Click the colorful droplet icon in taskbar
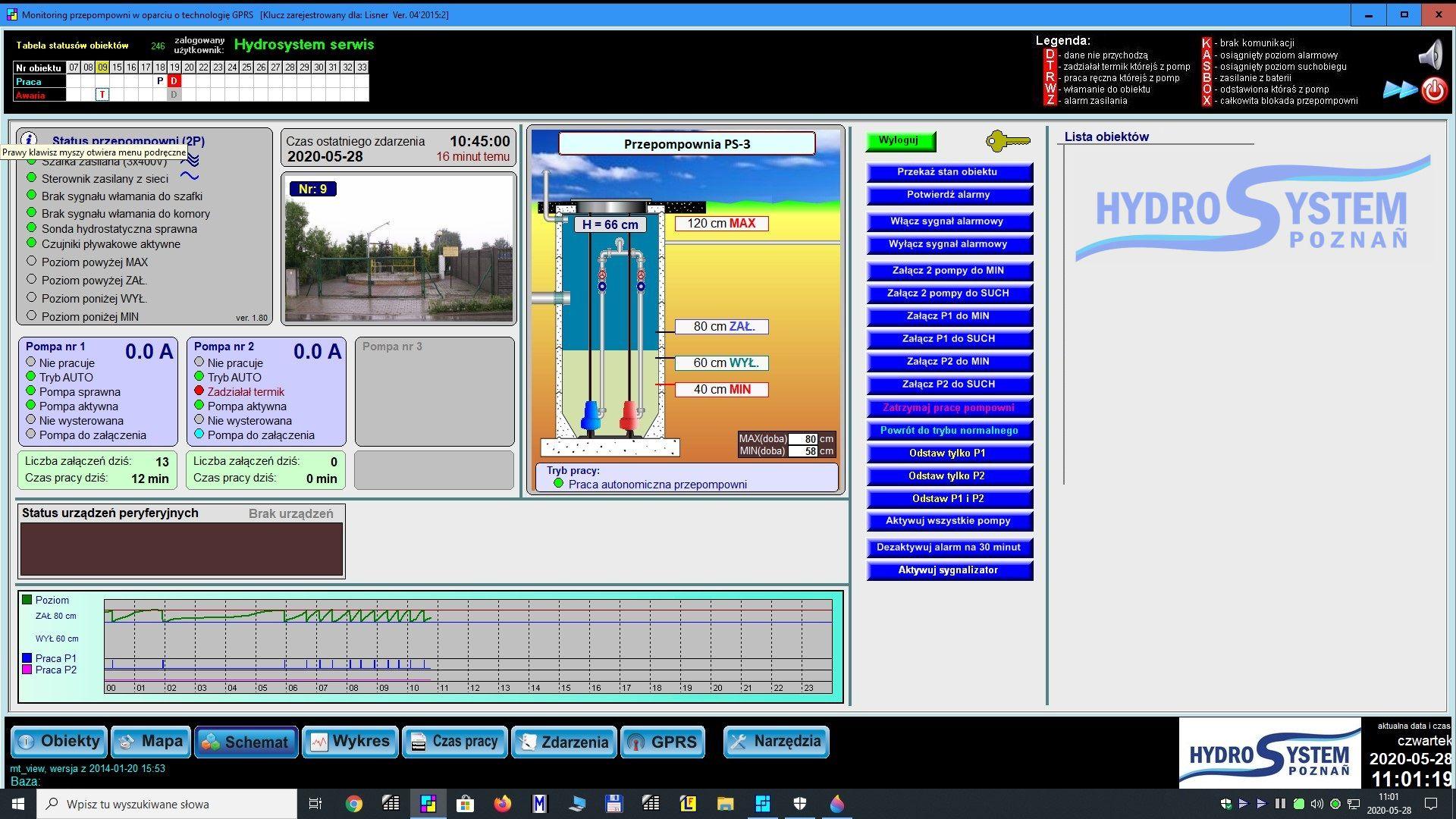Image resolution: width=1456 pixels, height=819 pixels. click(836, 804)
